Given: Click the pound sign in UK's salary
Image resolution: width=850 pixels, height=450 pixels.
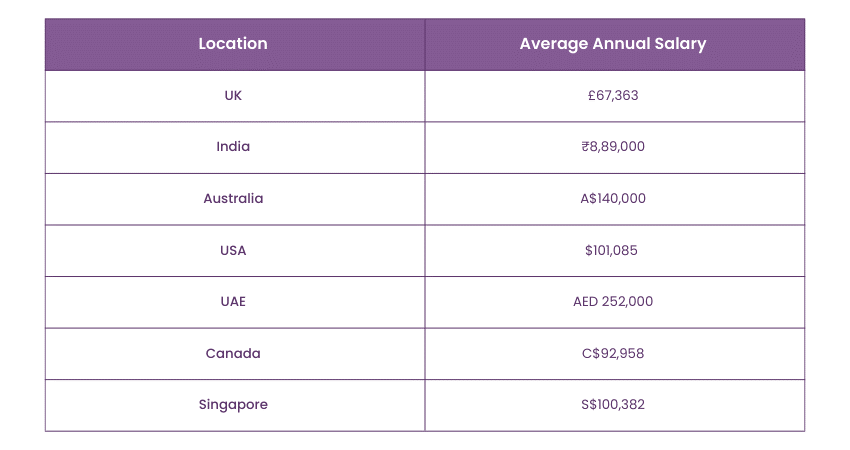Looking at the screenshot, I should click(x=591, y=96).
